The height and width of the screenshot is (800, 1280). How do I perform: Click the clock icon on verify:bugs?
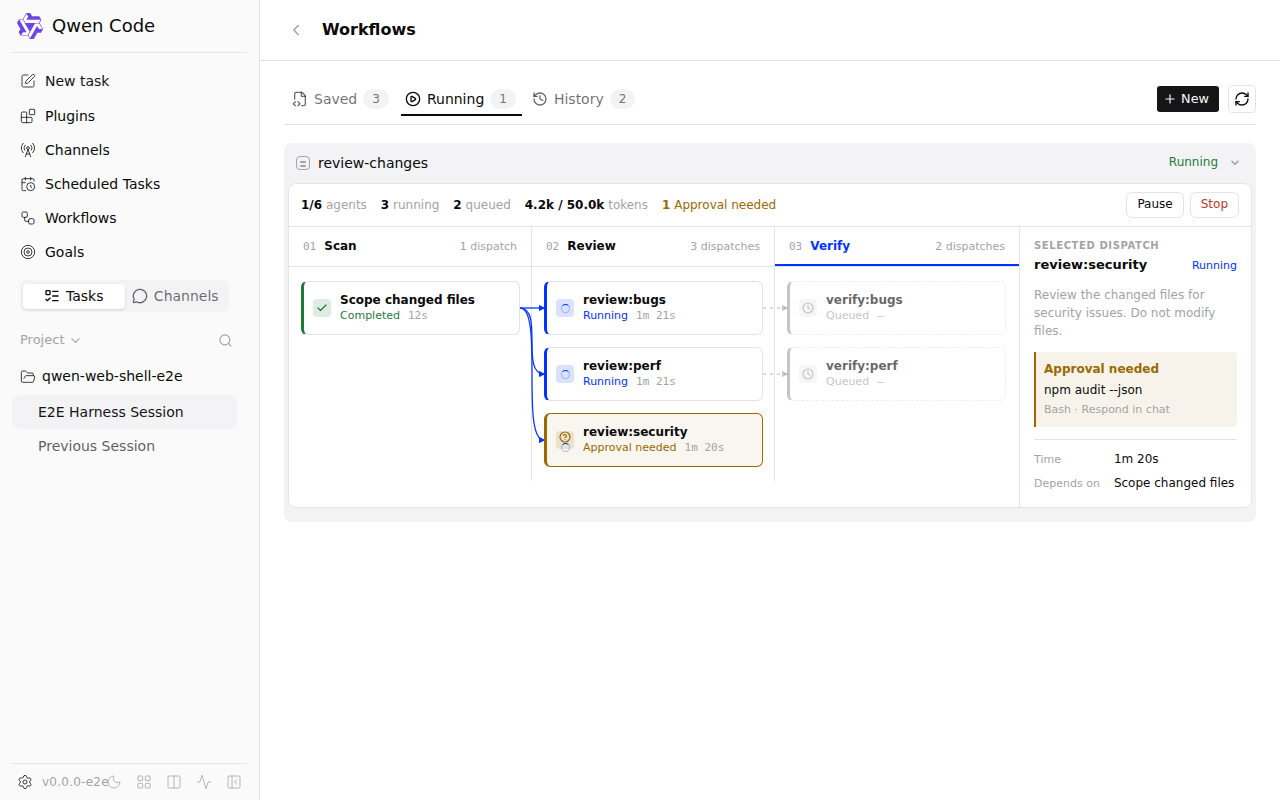click(x=808, y=308)
